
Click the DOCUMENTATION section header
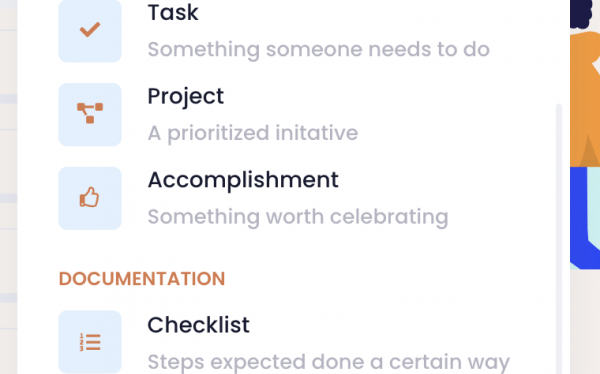click(142, 279)
